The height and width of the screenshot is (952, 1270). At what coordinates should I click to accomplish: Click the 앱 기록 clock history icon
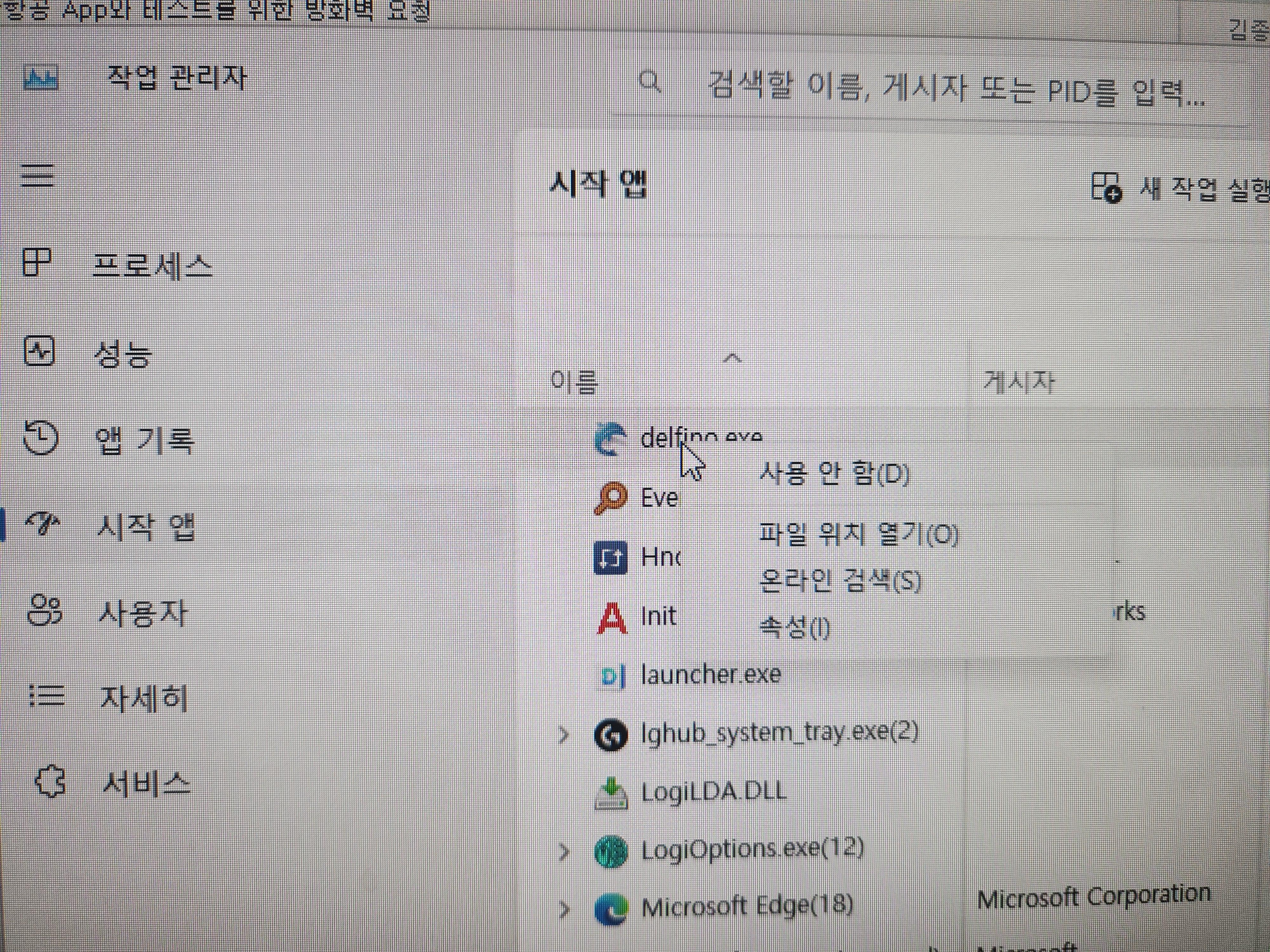tap(40, 438)
